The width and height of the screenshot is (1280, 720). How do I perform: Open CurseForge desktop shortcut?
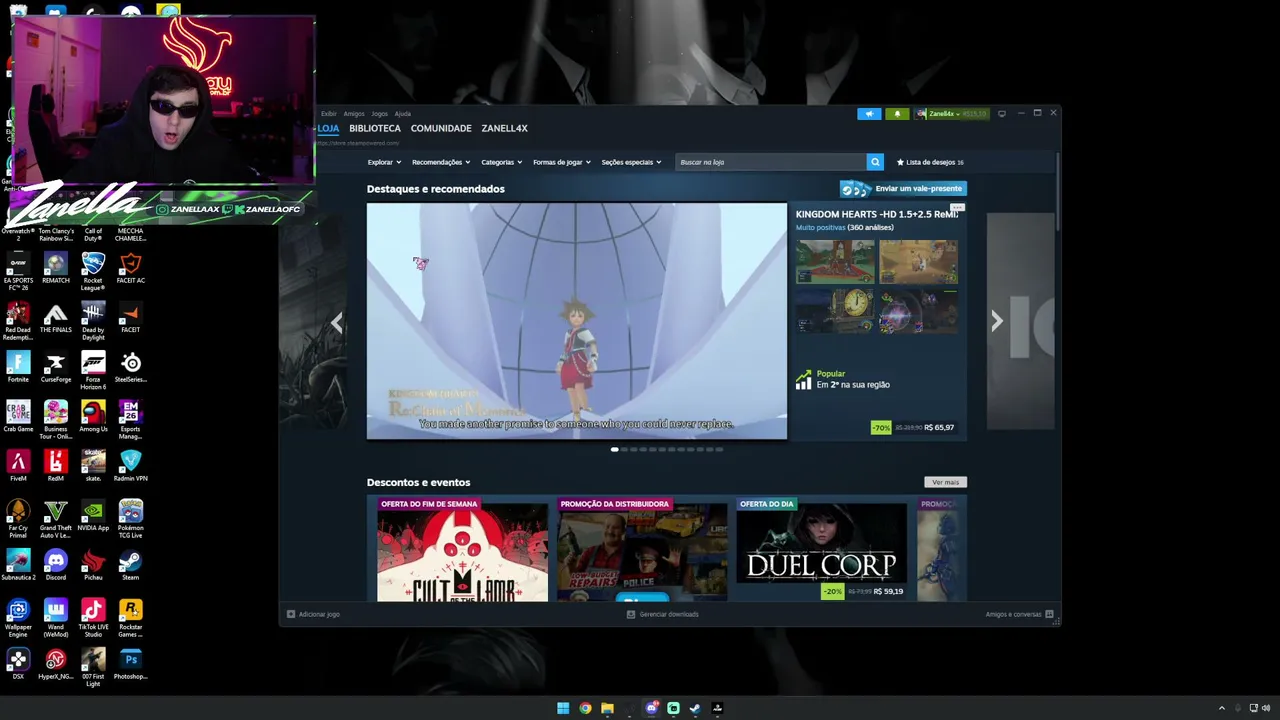point(56,367)
